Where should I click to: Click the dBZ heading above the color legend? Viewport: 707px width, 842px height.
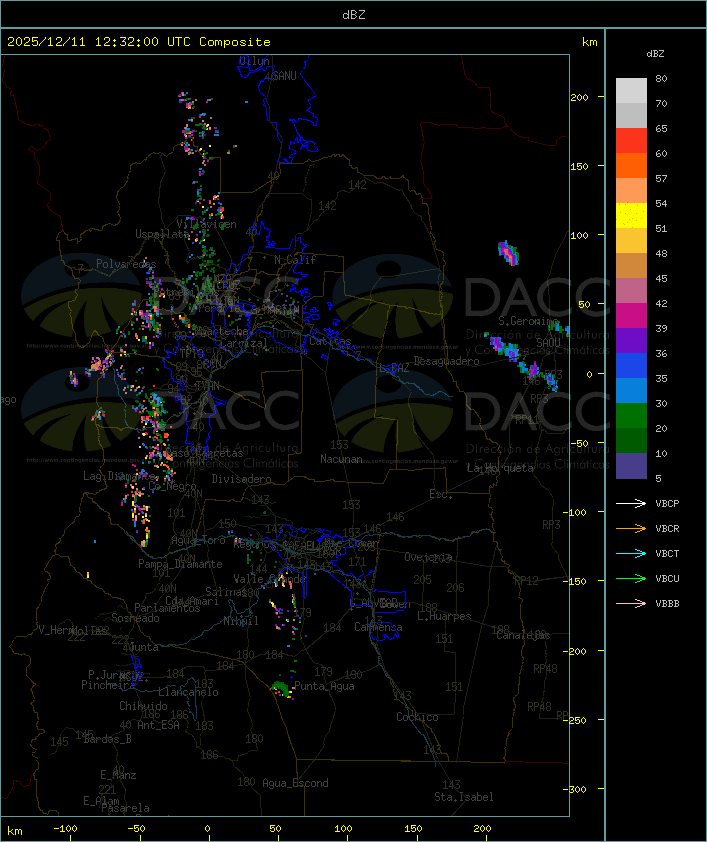pos(655,54)
